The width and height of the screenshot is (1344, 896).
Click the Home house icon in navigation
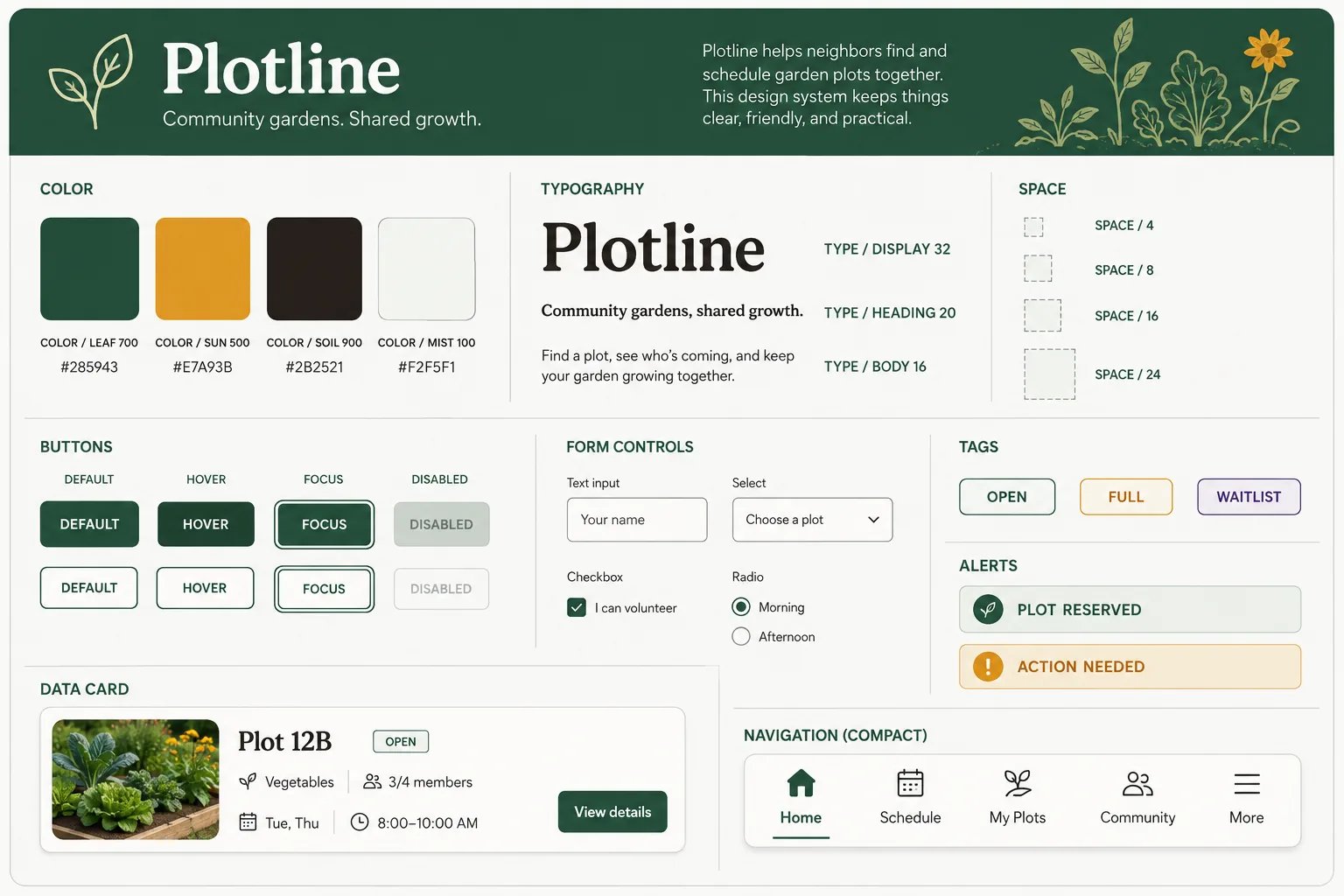click(801, 783)
